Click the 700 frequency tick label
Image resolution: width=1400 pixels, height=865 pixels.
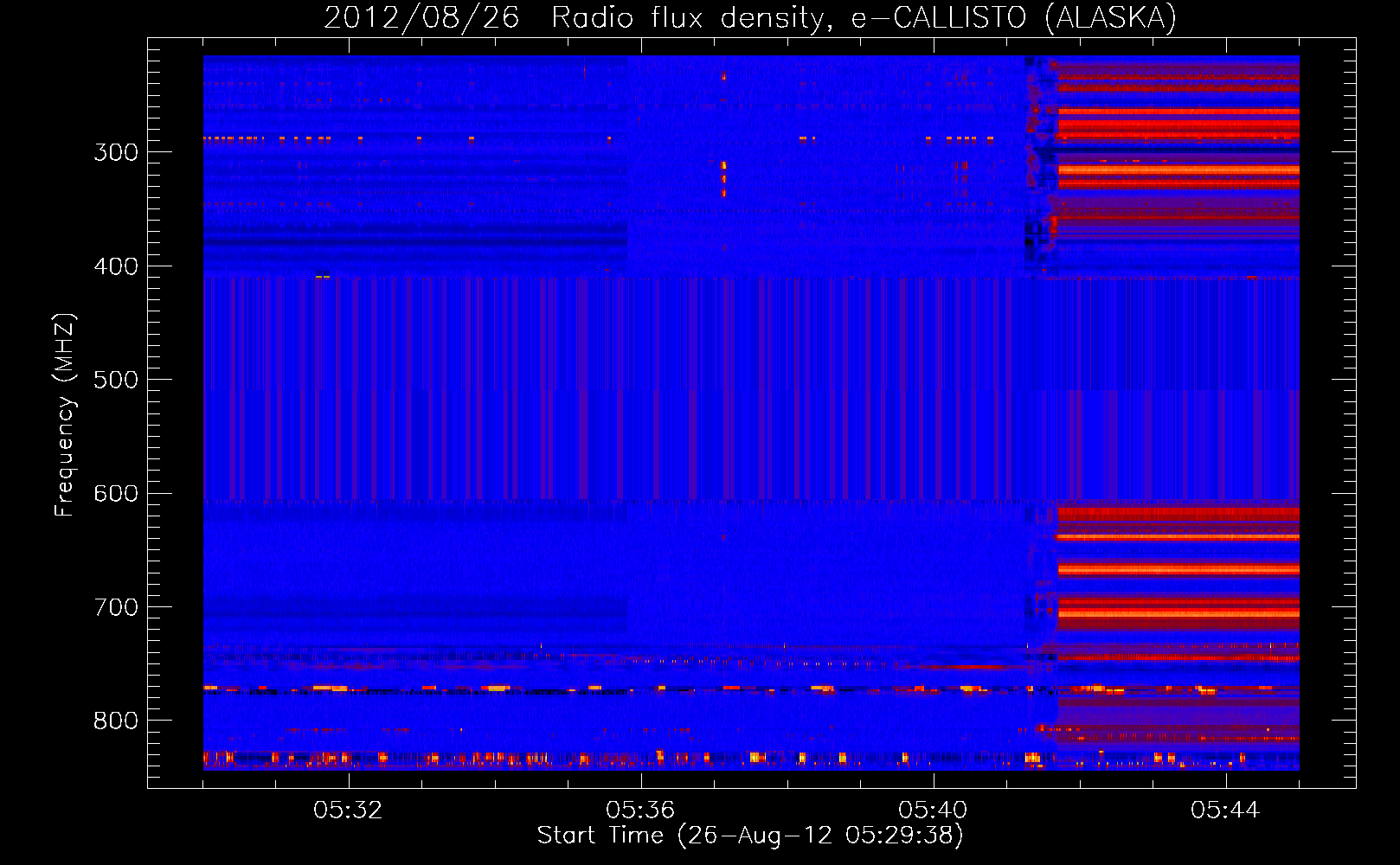click(116, 607)
